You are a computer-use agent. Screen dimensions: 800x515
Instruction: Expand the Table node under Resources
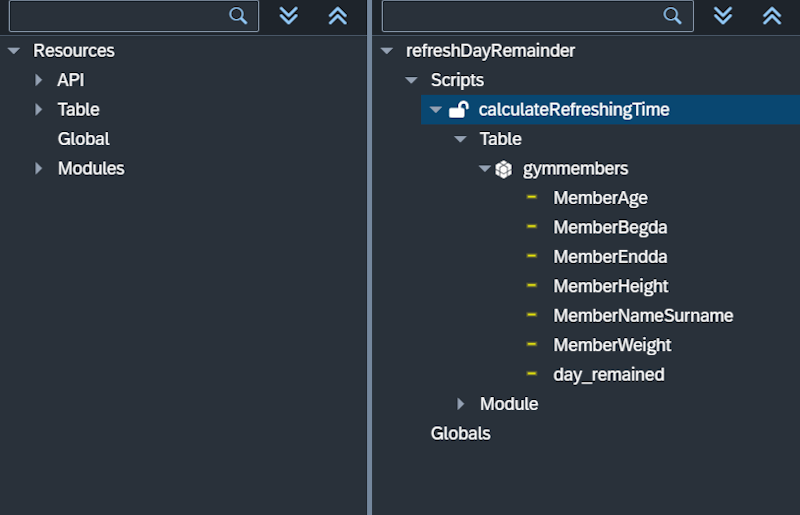pos(38,109)
